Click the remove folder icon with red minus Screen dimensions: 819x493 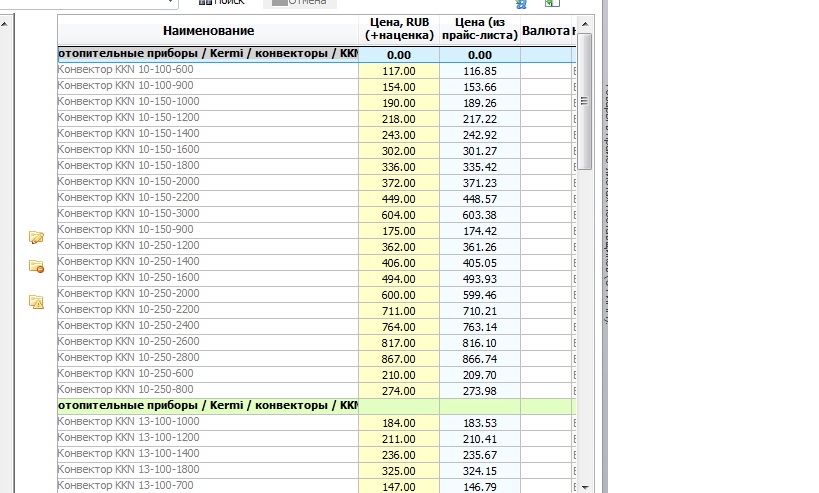coord(37,267)
